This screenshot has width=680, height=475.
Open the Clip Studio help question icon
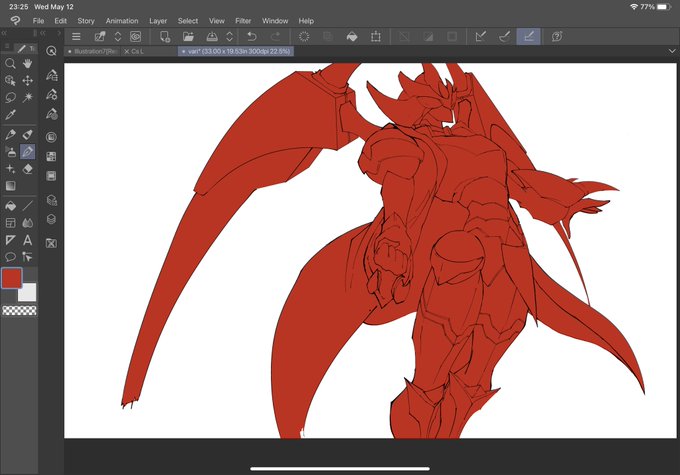point(557,36)
